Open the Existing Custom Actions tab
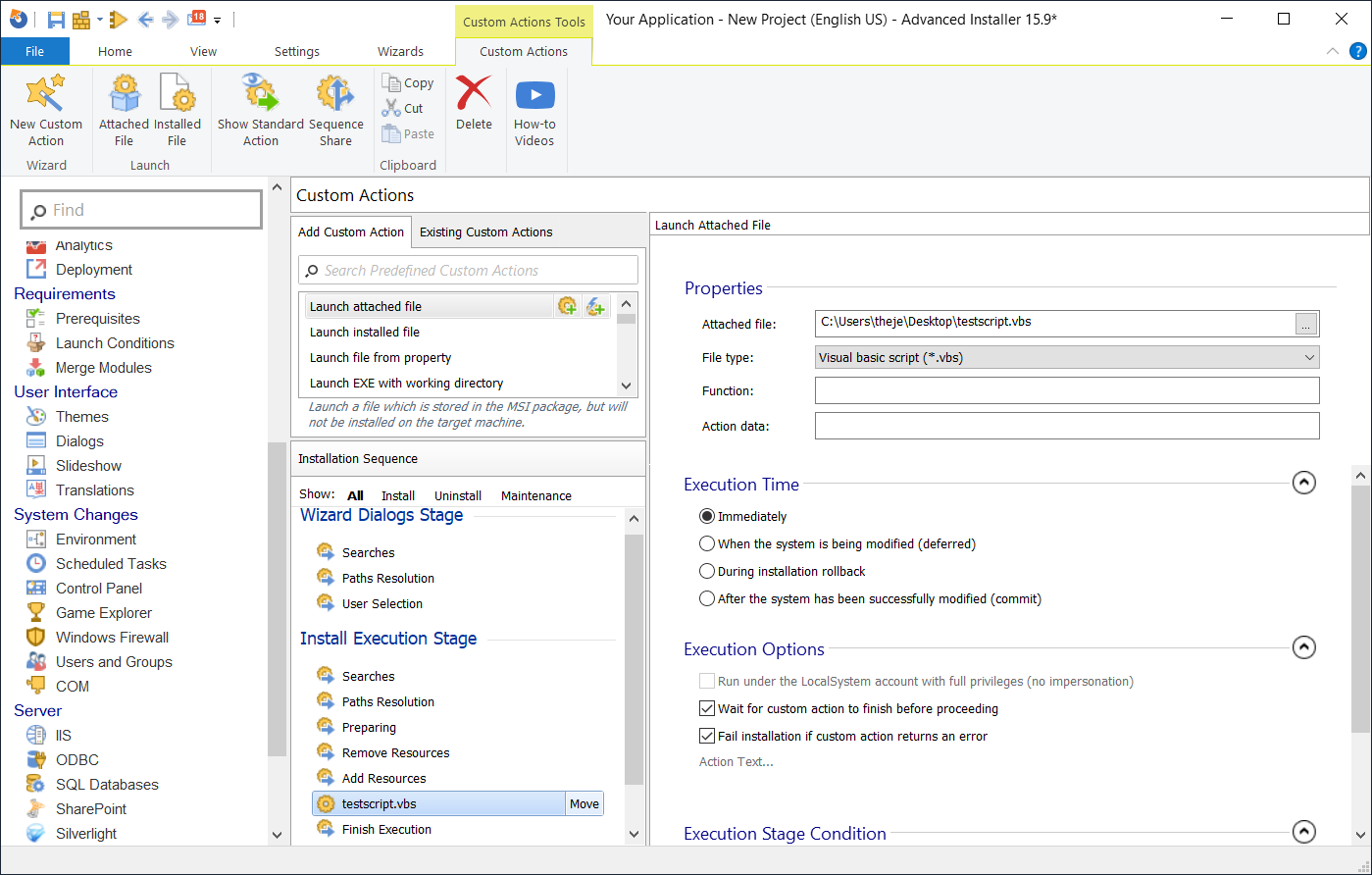This screenshot has height=875, width=1372. [x=485, y=232]
